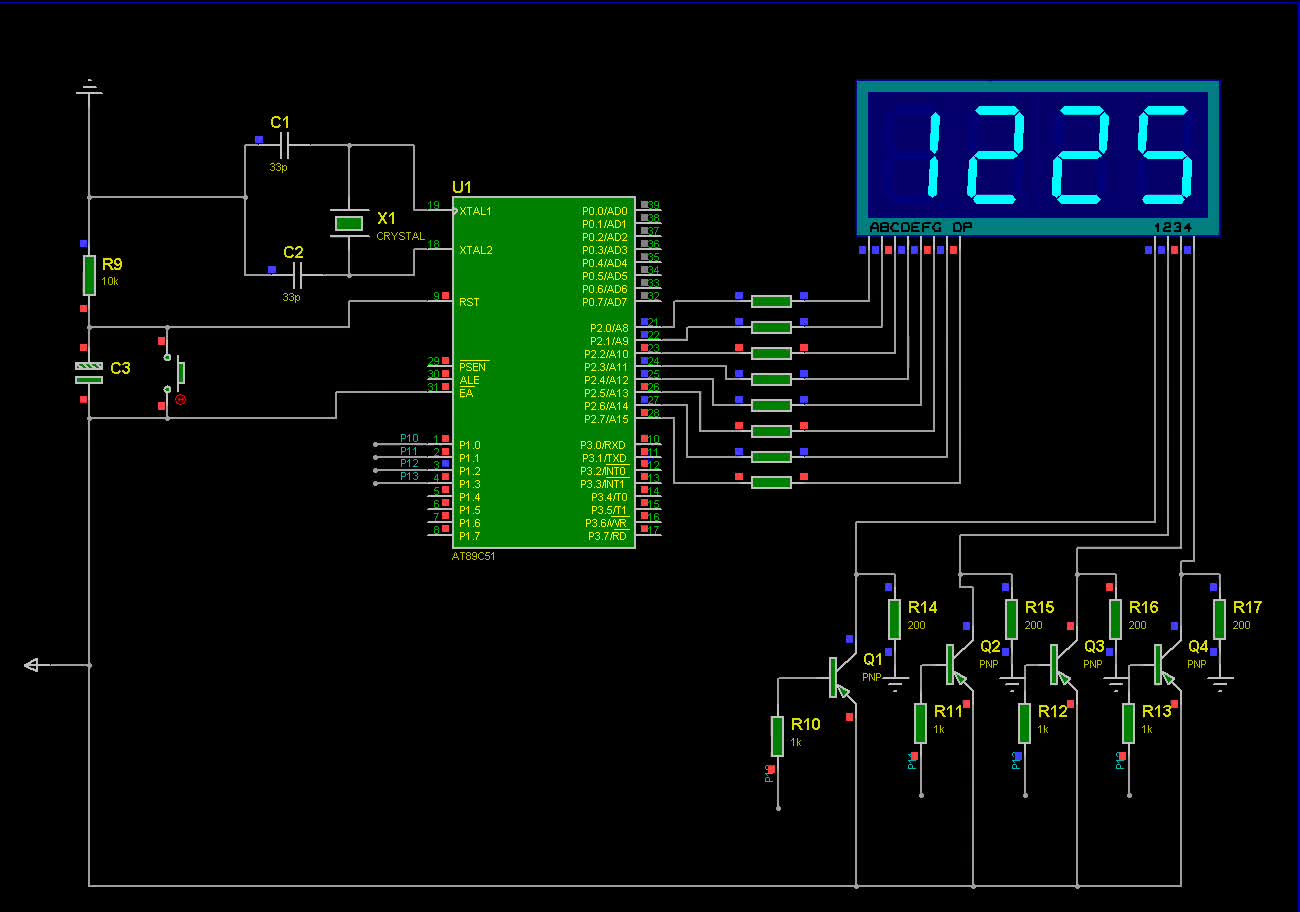This screenshot has height=912, width=1300.
Task: Click the EA pin label
Action: [466, 393]
